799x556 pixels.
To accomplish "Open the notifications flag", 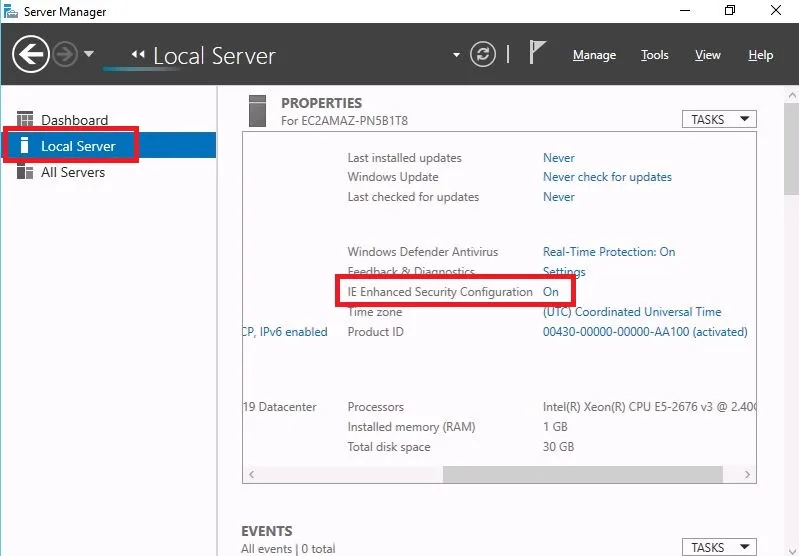I will pyautogui.click(x=537, y=54).
